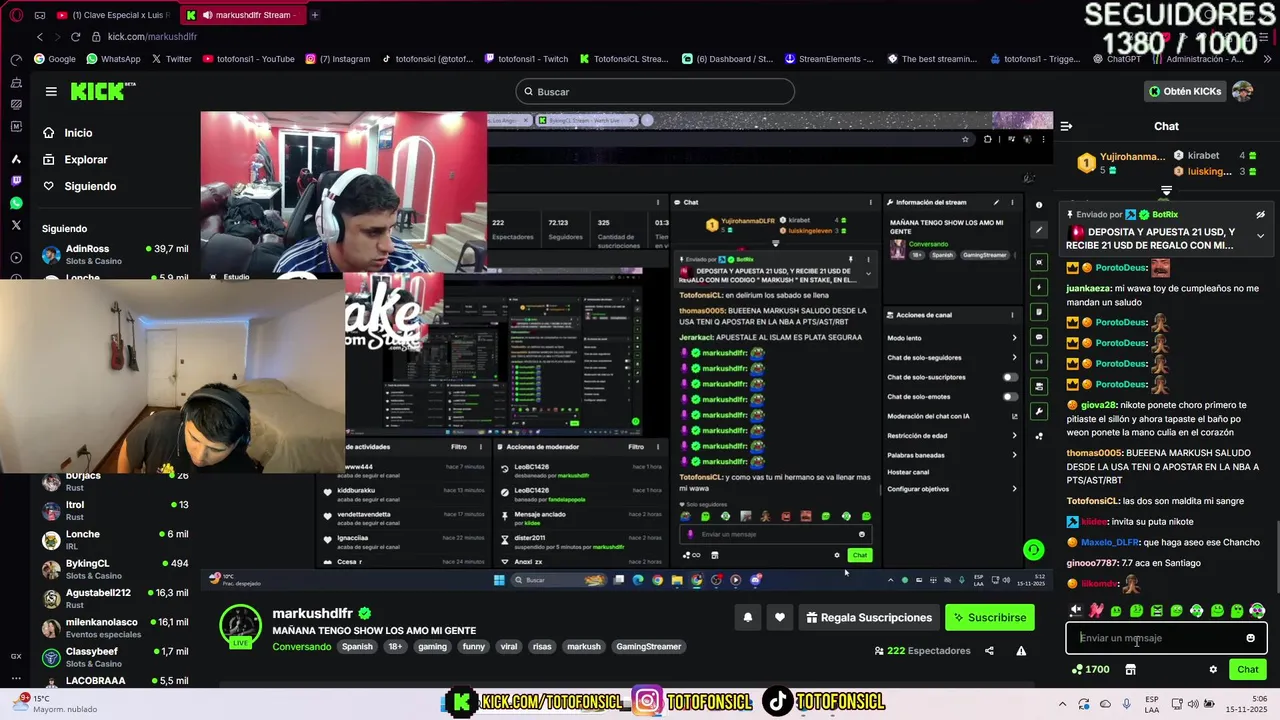Open Explorar in sidebar
The width and height of the screenshot is (1280, 720).
click(x=75, y=159)
